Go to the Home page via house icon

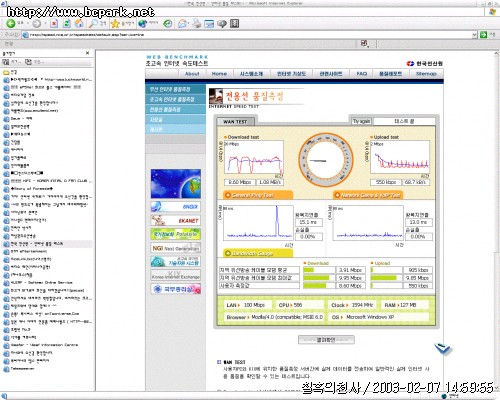(79, 24)
